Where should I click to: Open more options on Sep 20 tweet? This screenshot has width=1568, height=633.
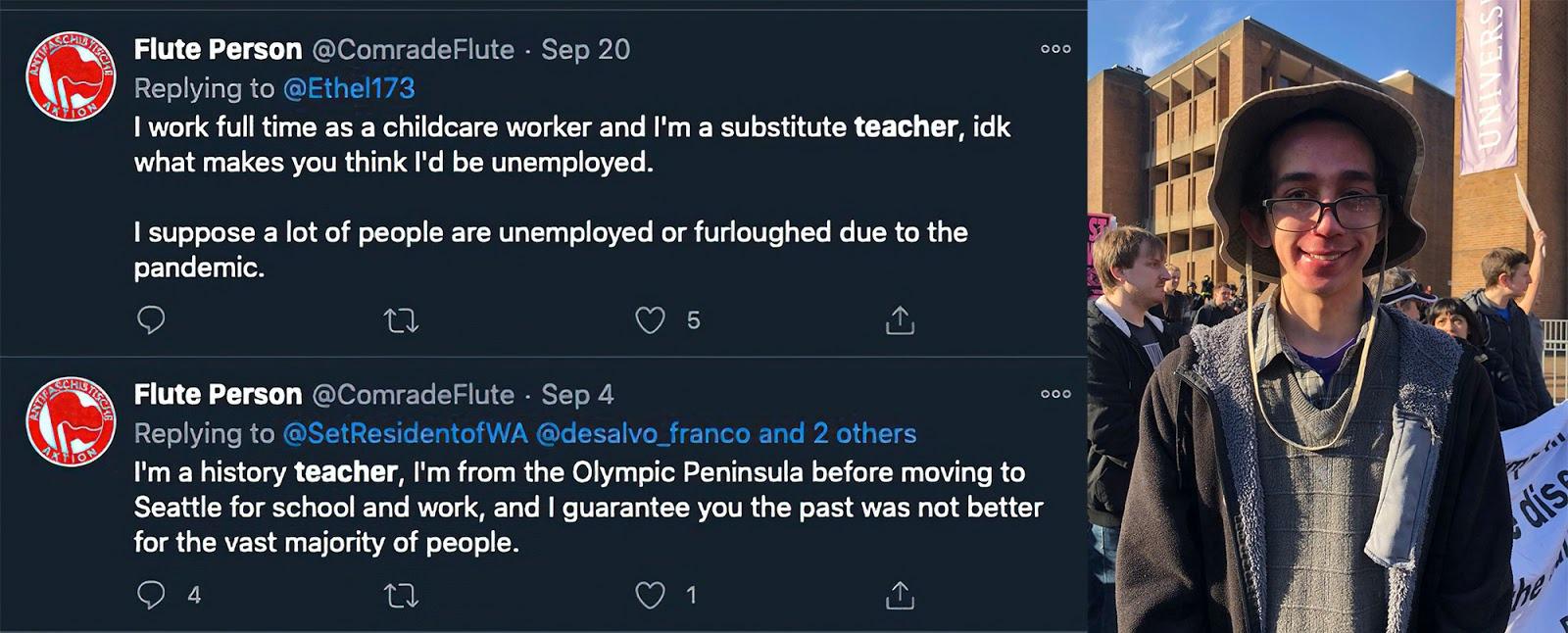point(1055,49)
